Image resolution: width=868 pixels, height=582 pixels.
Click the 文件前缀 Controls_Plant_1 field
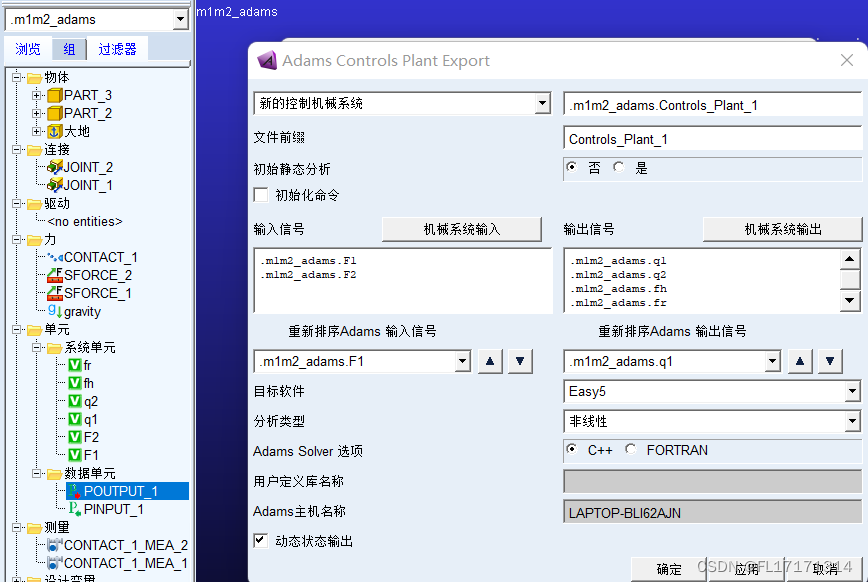[713, 139]
